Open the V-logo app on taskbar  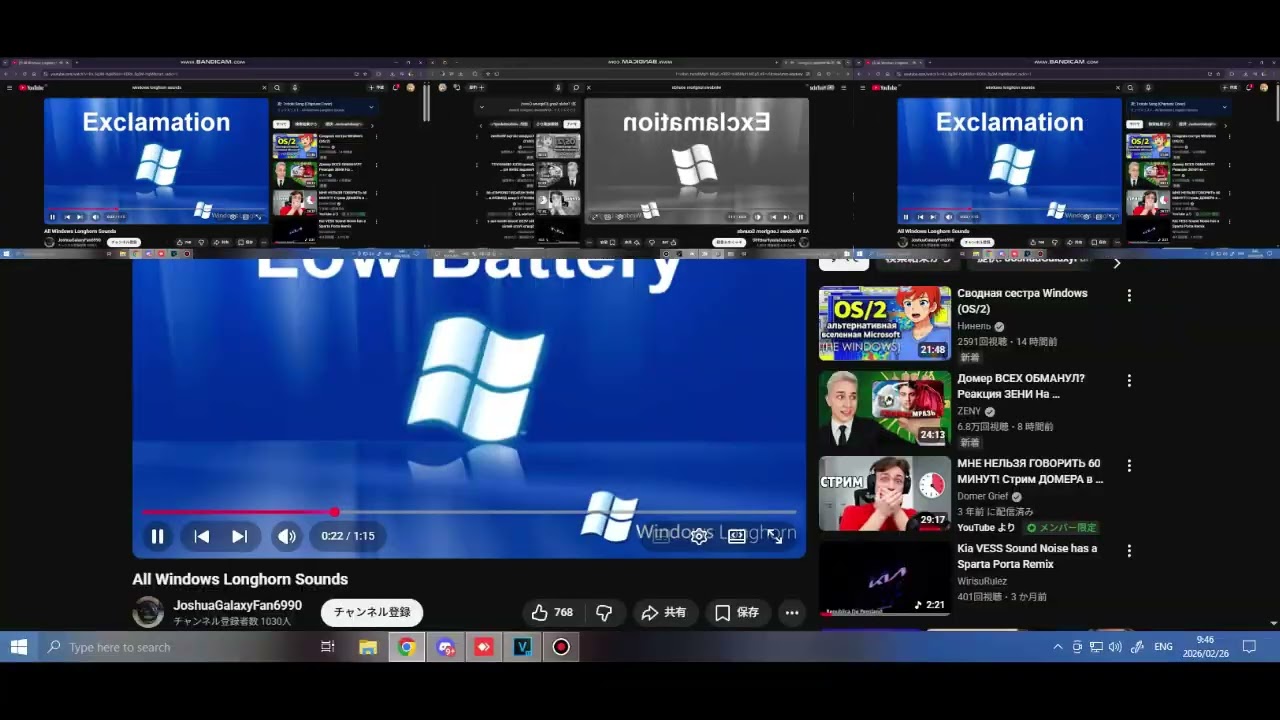click(x=522, y=647)
